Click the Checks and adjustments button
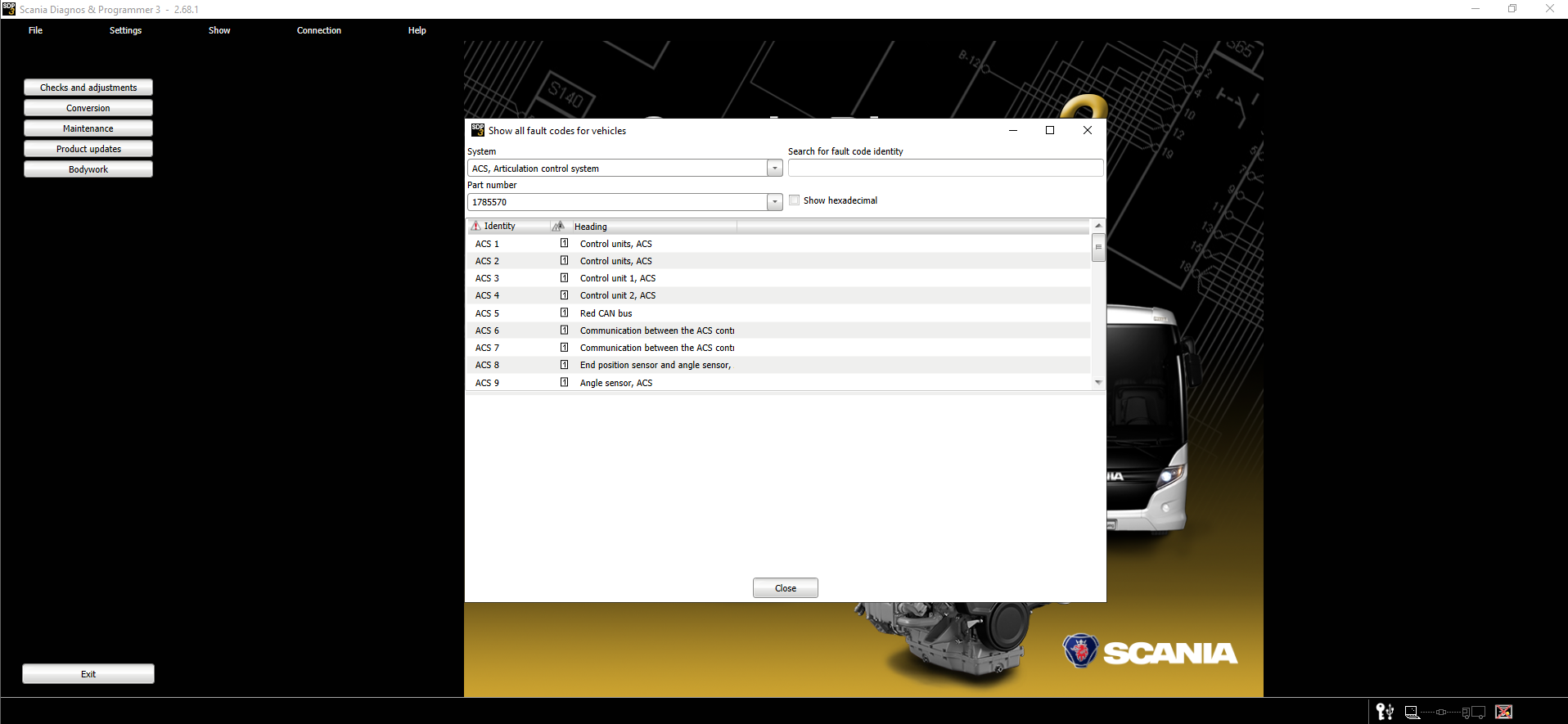The image size is (1568, 724). tap(88, 88)
